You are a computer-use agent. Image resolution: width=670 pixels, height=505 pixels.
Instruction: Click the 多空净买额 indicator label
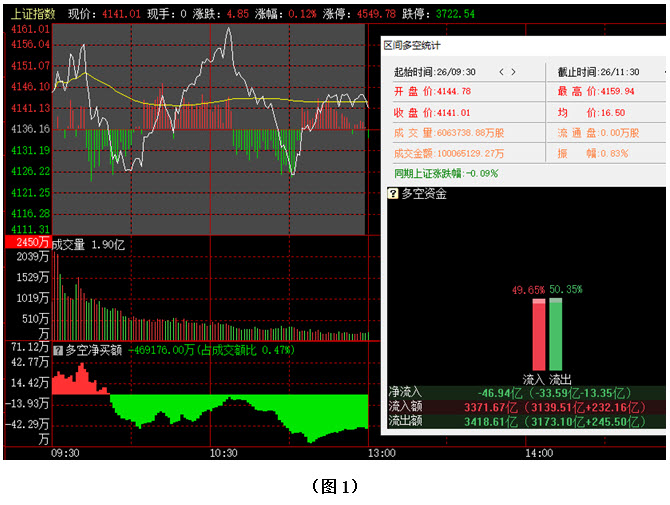(x=94, y=350)
